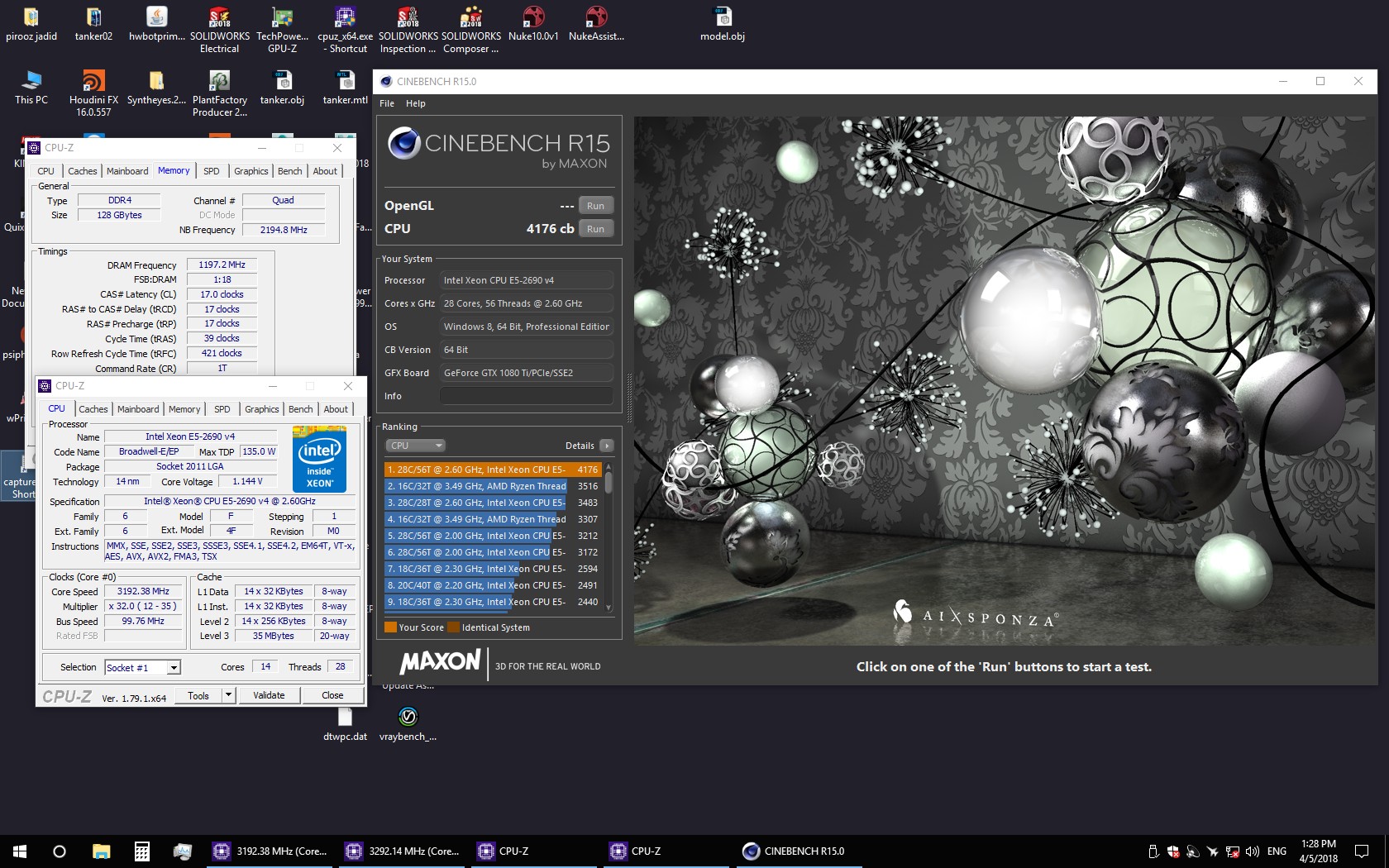Open the dtwpc.dat file icon
The image size is (1389, 868).
tap(345, 723)
